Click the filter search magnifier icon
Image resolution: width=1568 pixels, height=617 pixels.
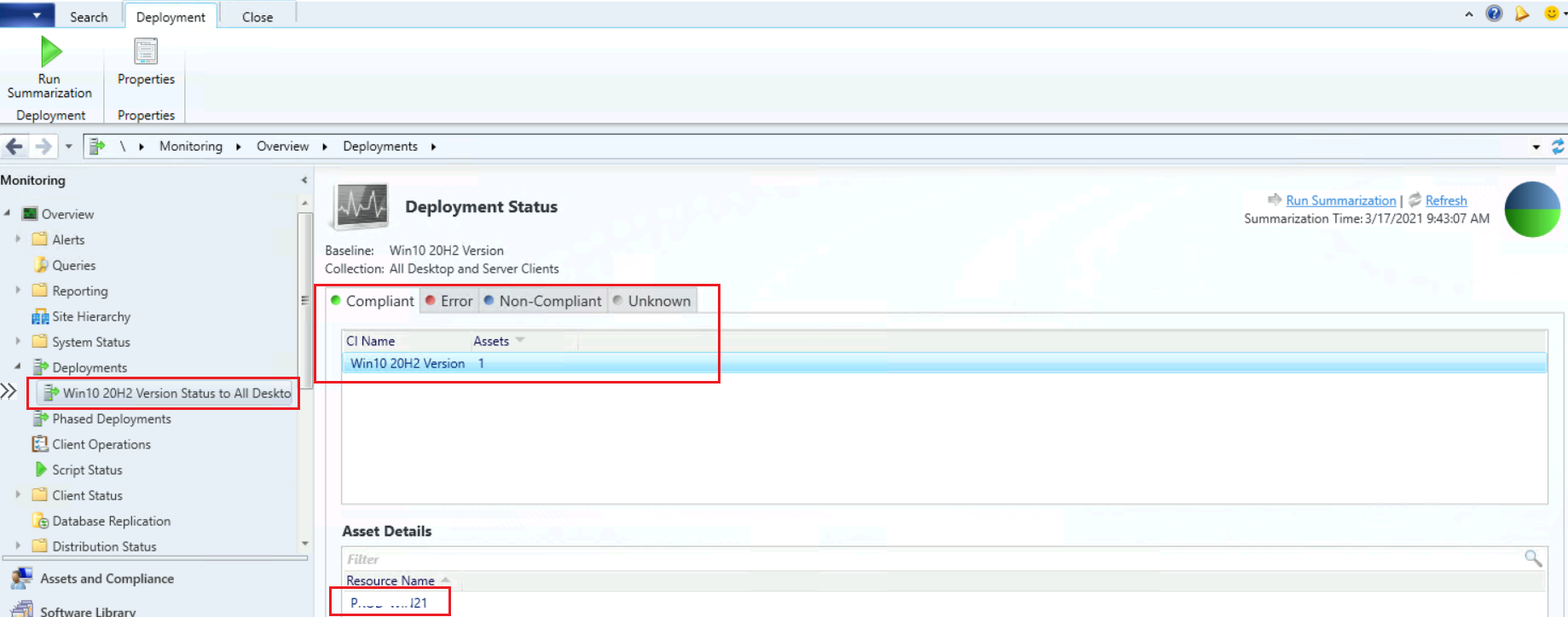[x=1533, y=558]
